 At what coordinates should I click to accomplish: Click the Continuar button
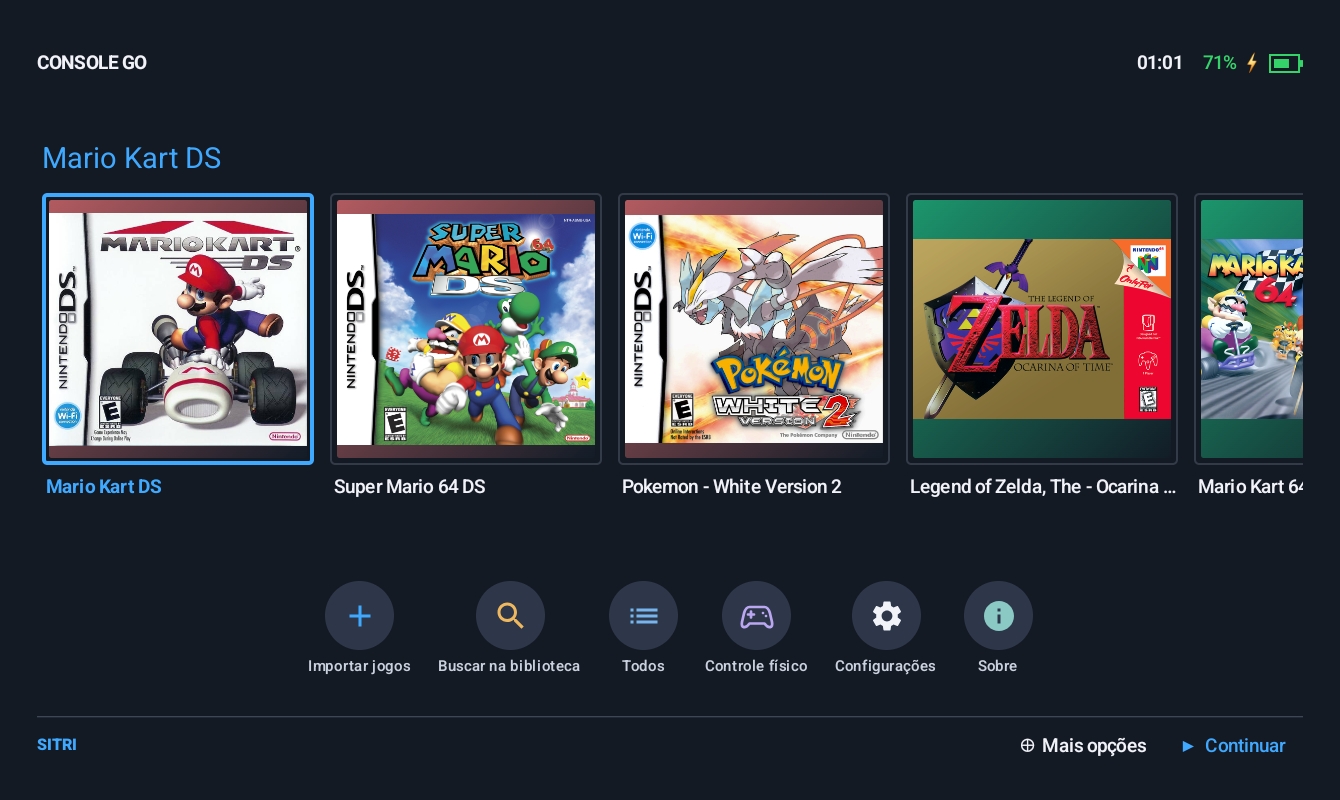[1233, 746]
